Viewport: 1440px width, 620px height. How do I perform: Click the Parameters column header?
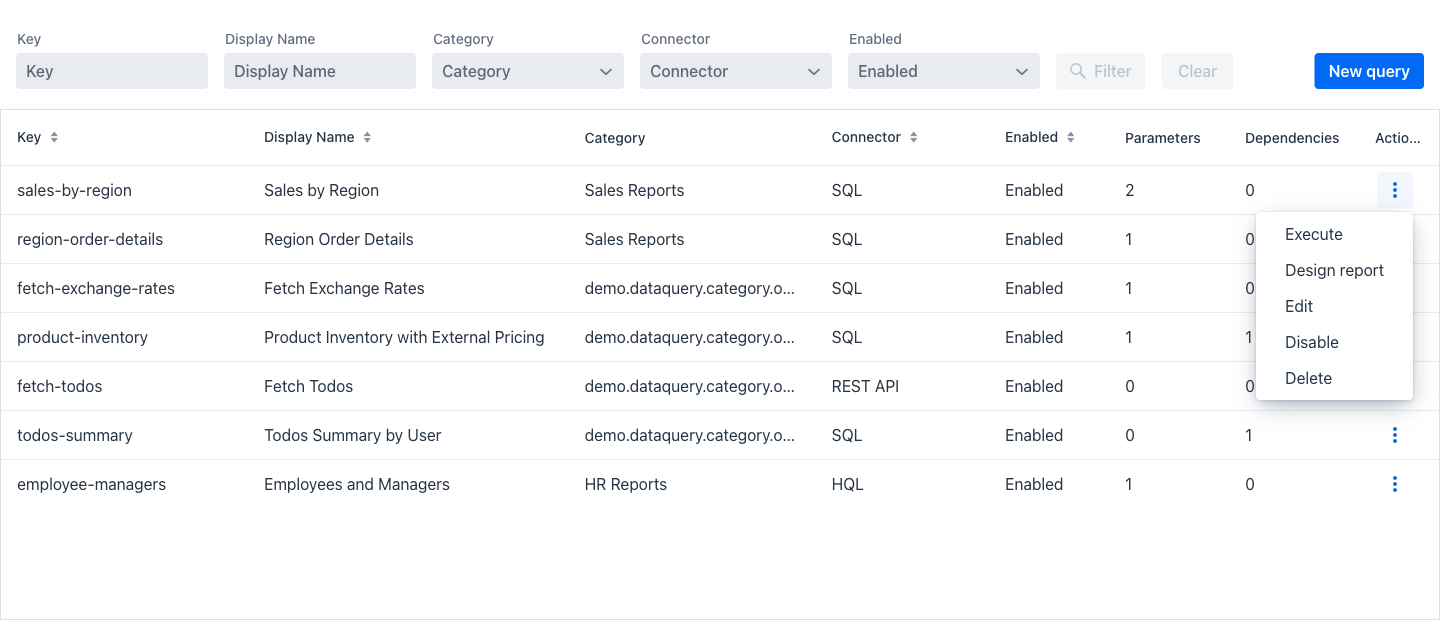tap(1162, 138)
